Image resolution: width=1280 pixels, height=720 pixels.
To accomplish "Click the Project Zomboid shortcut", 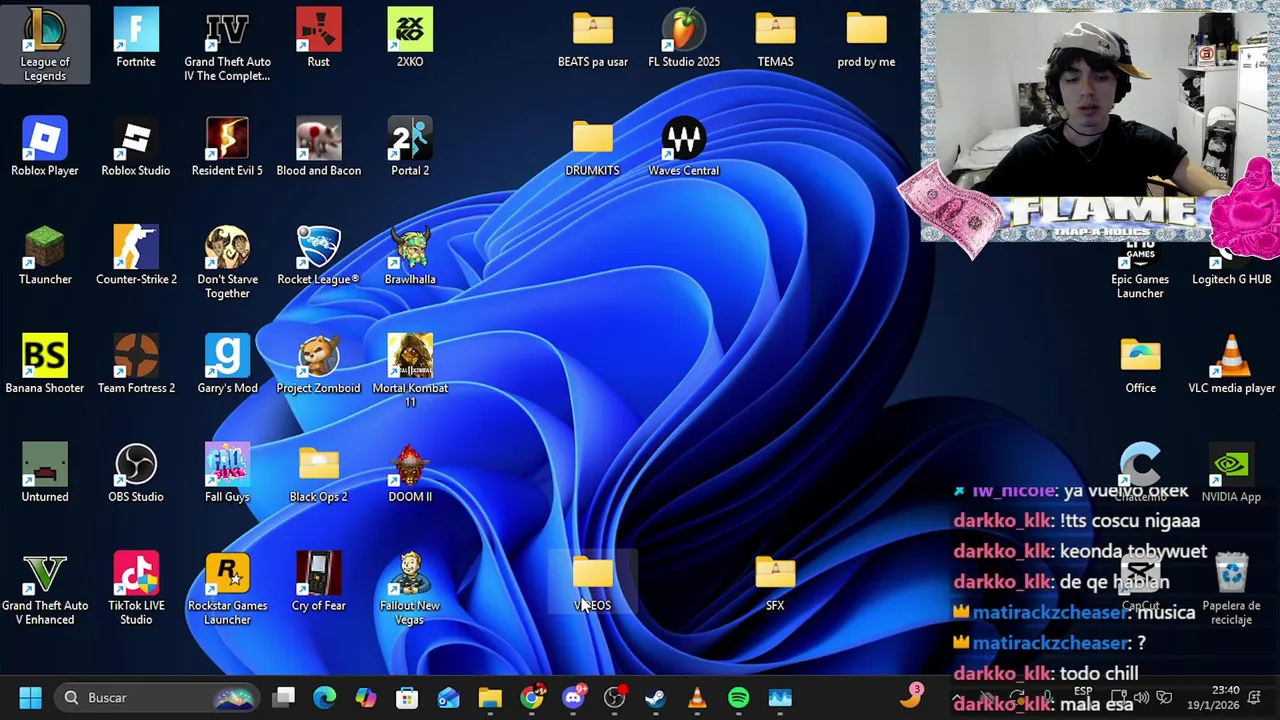I will click(x=318, y=364).
